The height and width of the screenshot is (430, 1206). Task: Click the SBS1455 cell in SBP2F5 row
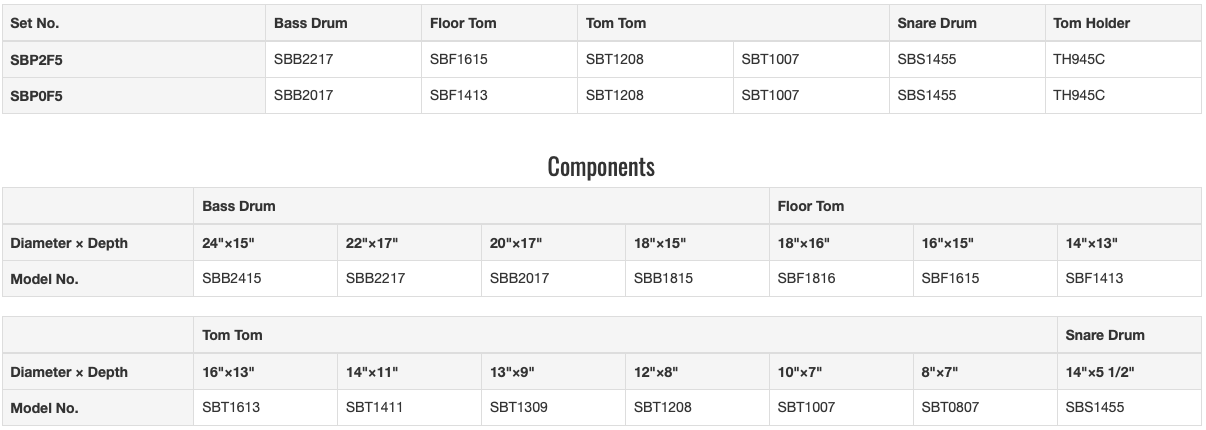(968, 59)
